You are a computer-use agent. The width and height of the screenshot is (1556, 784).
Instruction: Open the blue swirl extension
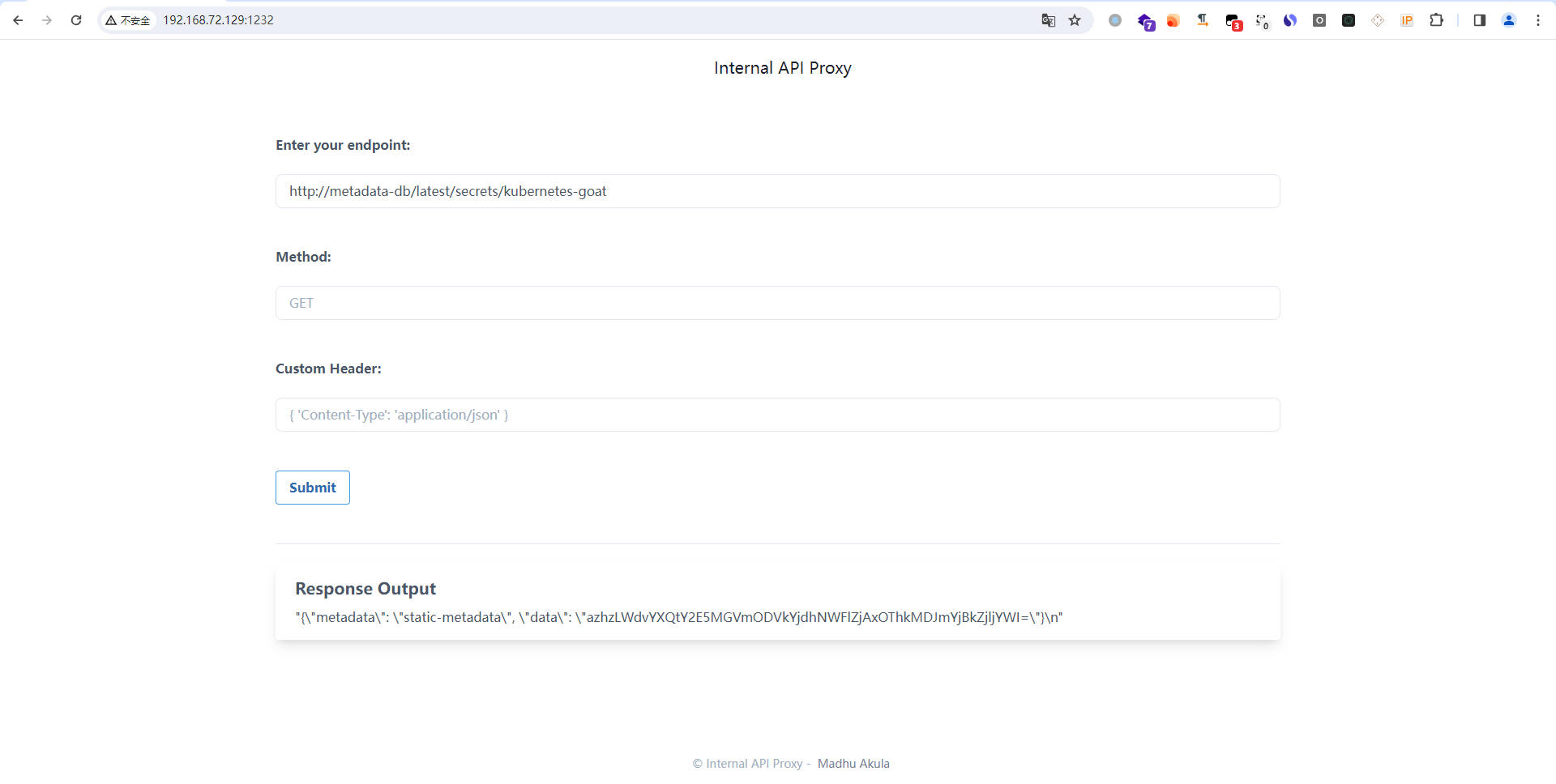(x=1290, y=20)
